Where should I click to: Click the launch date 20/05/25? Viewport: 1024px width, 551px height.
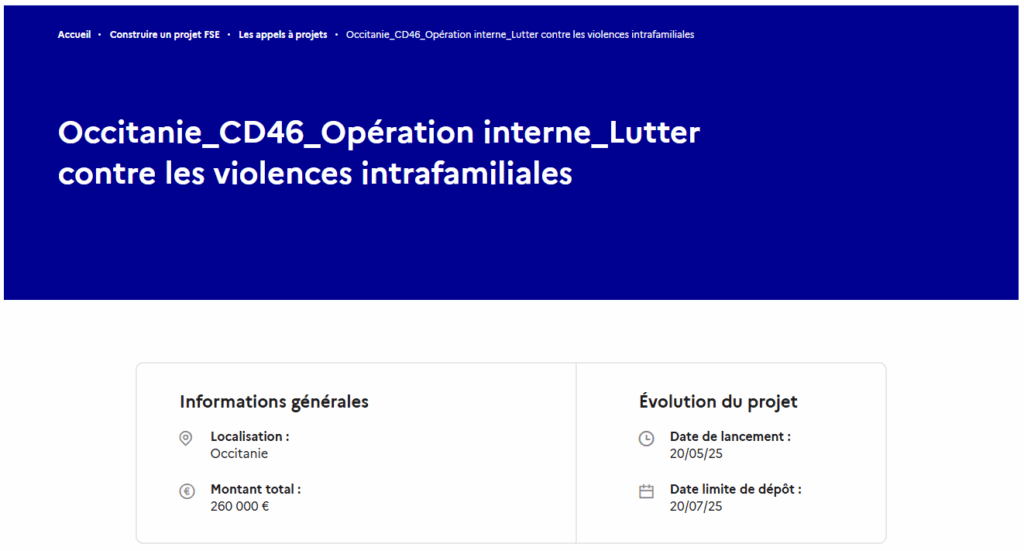click(x=696, y=453)
